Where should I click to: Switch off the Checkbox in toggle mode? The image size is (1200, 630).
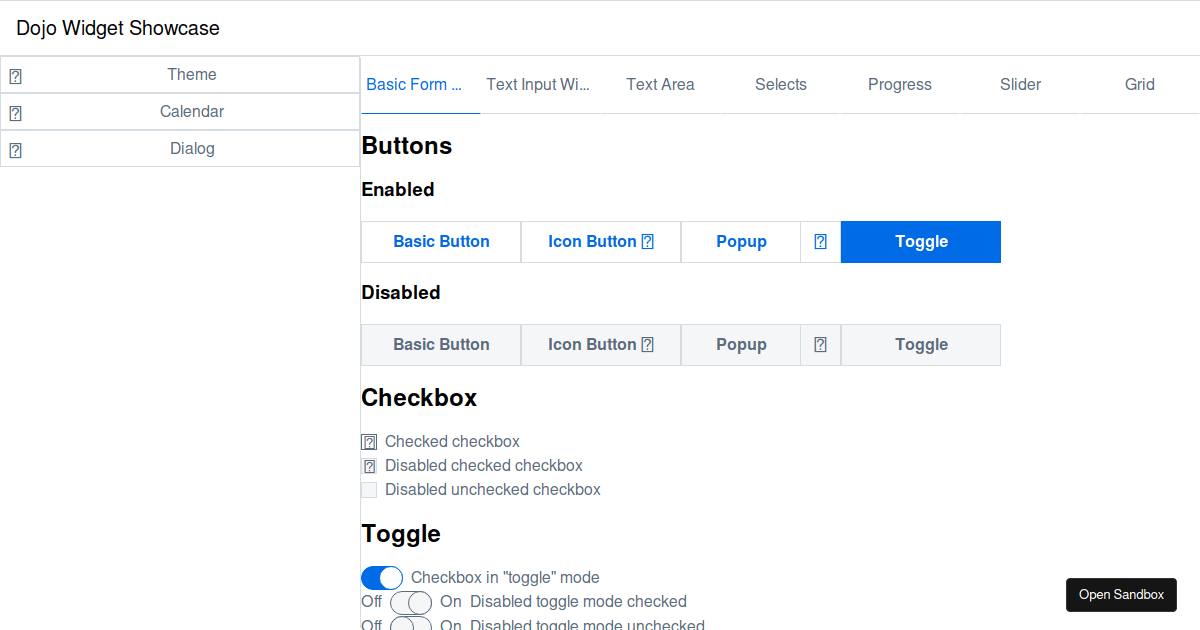pyautogui.click(x=382, y=578)
